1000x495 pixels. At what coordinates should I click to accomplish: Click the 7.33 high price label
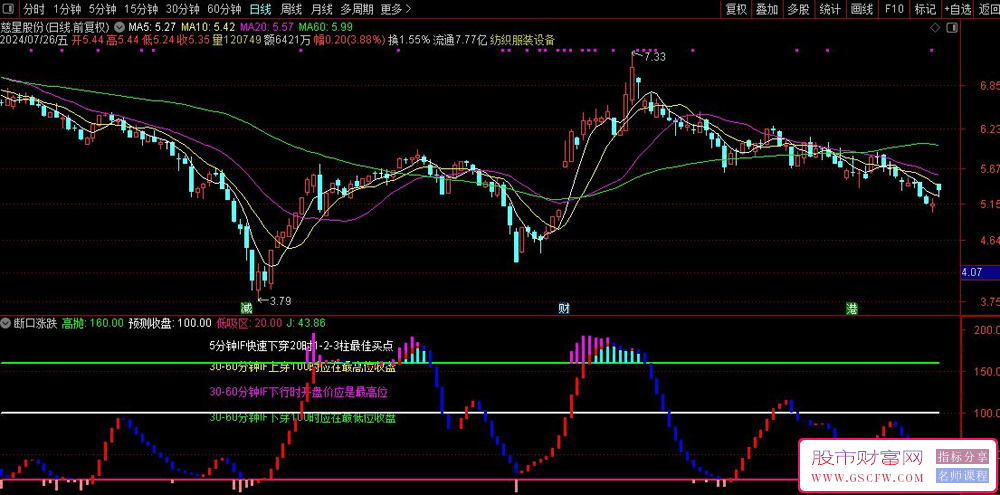pos(654,57)
